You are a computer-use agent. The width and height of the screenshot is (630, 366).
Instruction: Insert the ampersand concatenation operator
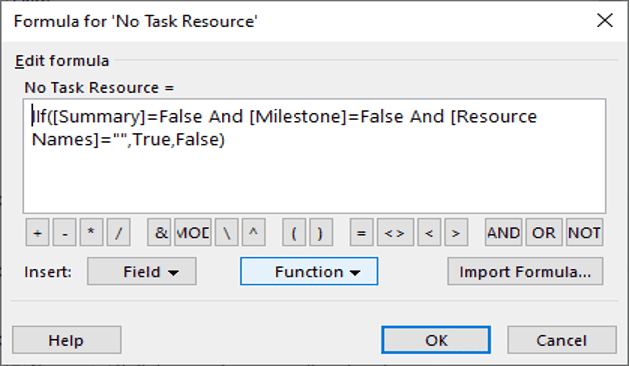tap(159, 232)
